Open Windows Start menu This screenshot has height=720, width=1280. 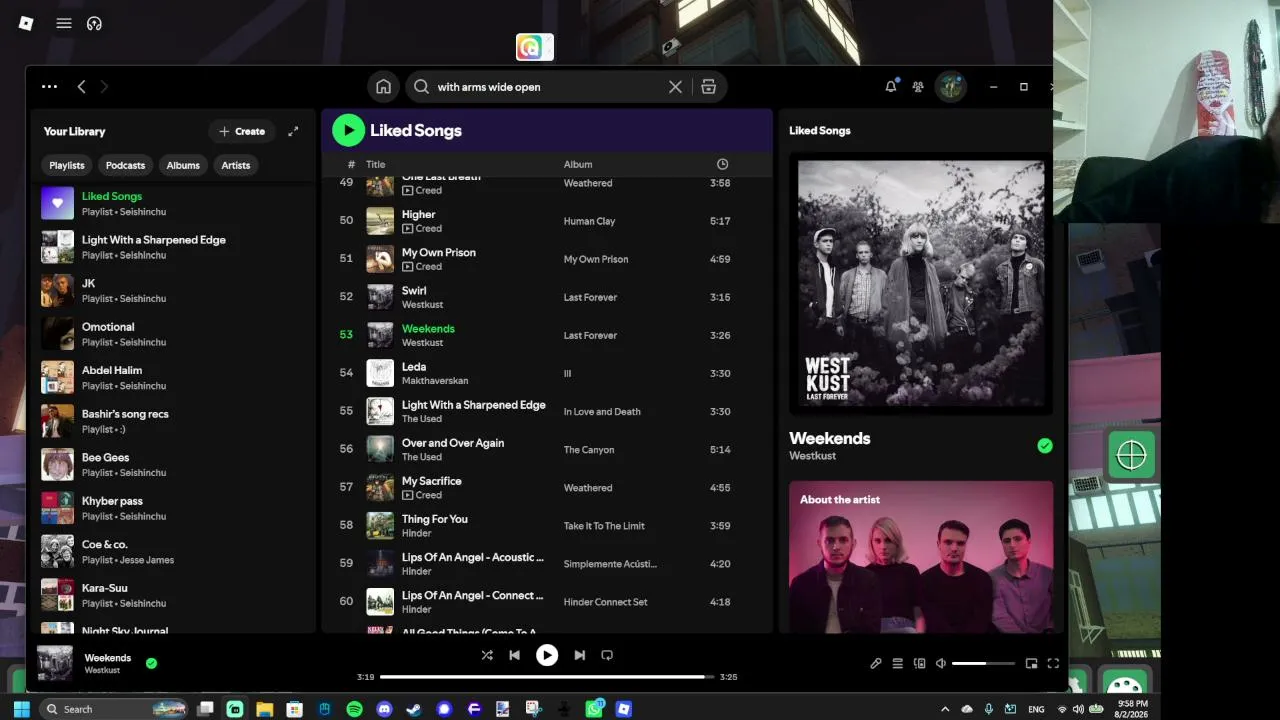tap(21, 709)
